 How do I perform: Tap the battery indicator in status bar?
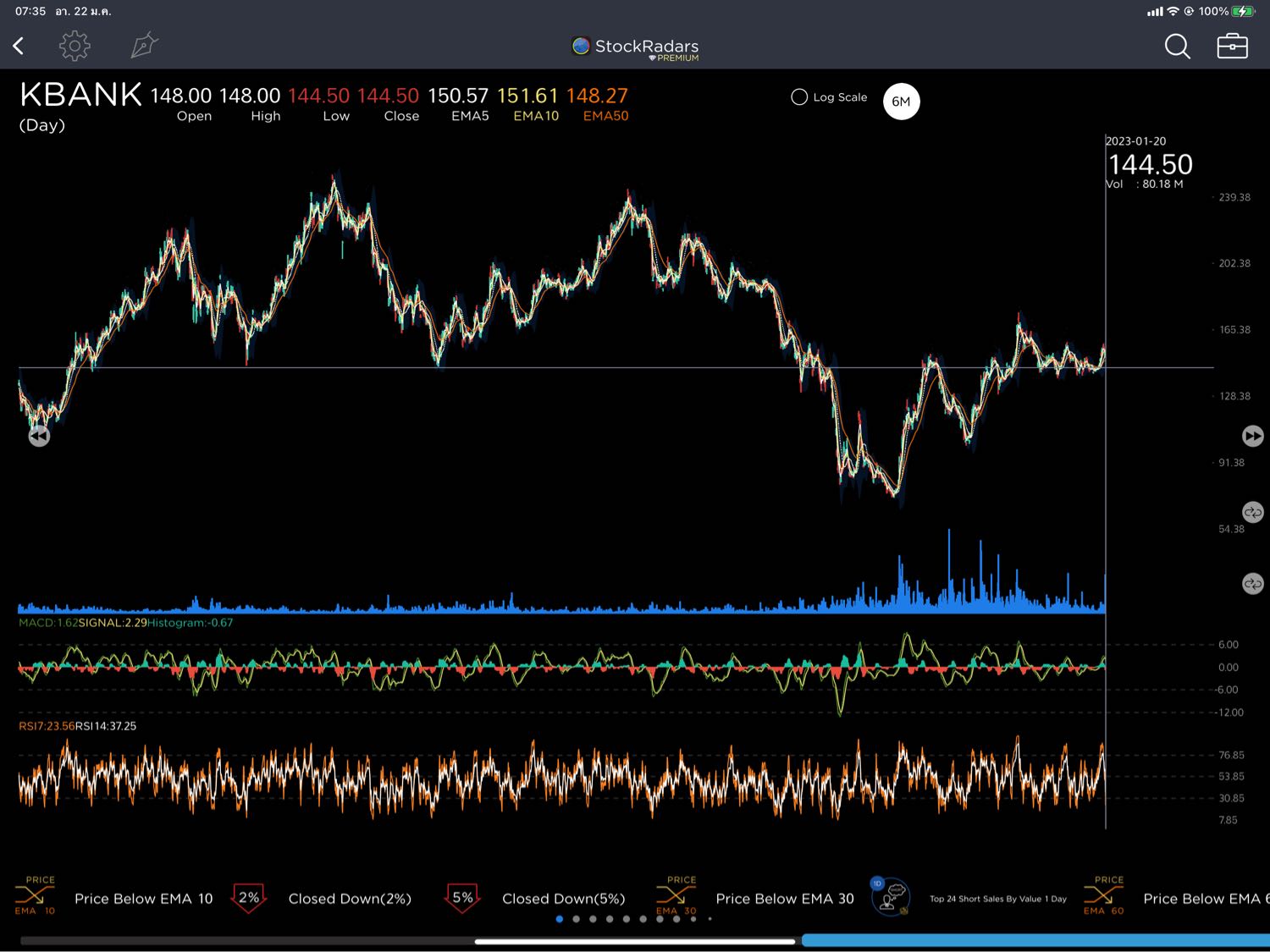1244,11
